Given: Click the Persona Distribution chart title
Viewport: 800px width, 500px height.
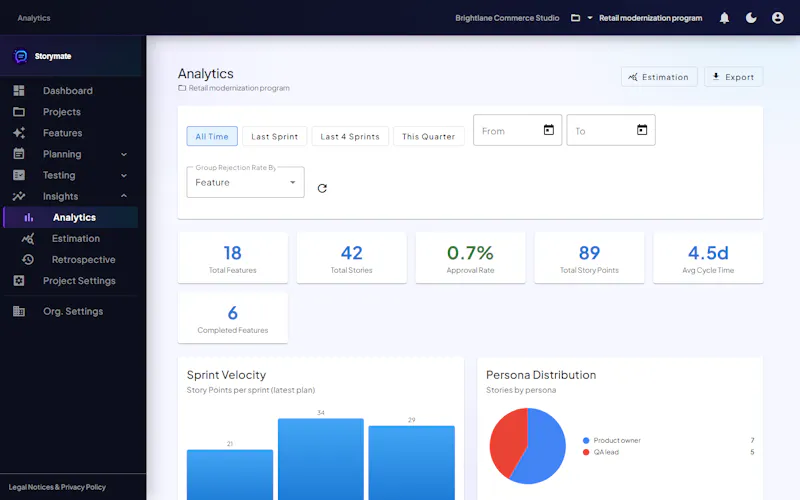Looking at the screenshot, I should click(x=541, y=375).
